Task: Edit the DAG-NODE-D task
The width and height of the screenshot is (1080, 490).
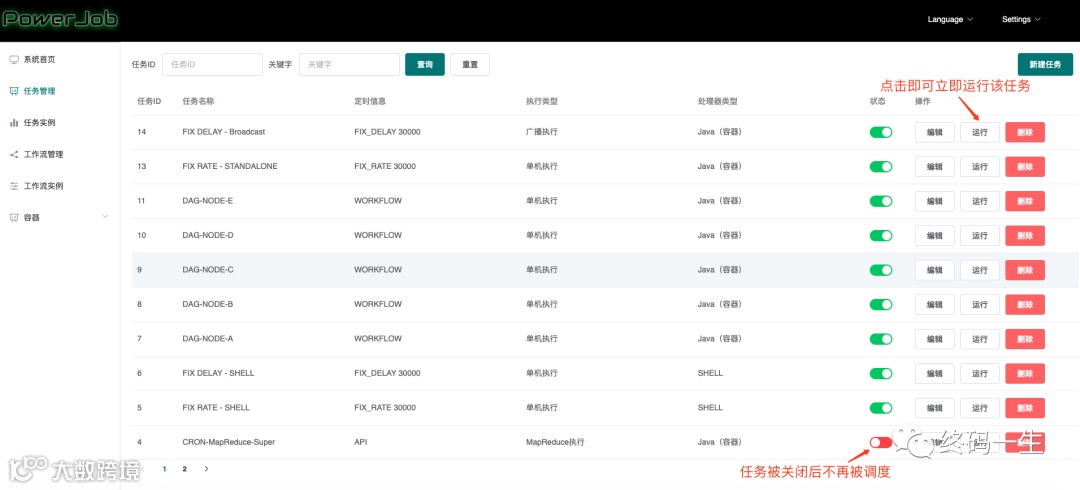Action: [x=935, y=236]
